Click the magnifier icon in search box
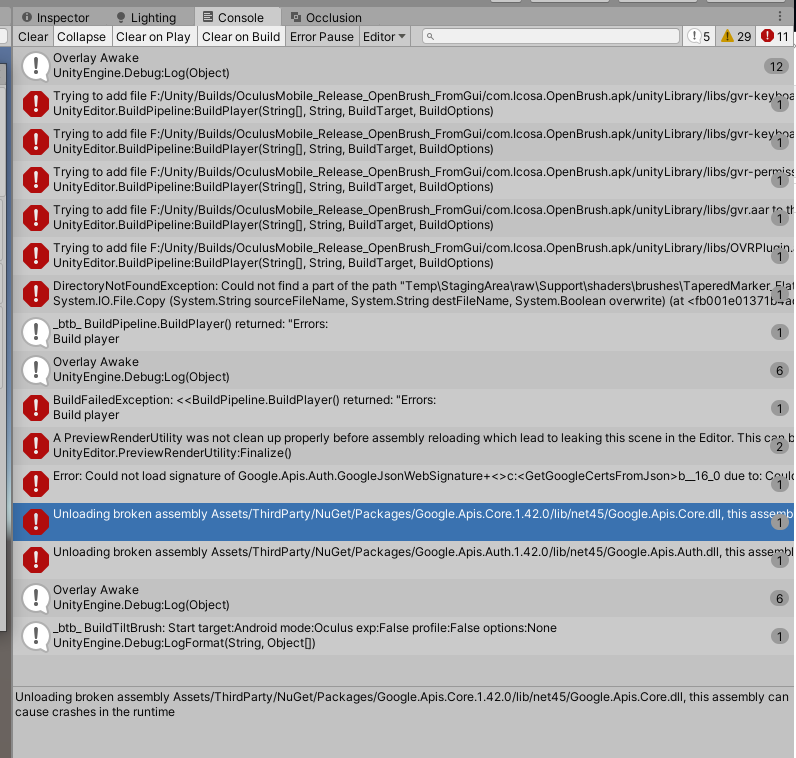 [x=430, y=37]
